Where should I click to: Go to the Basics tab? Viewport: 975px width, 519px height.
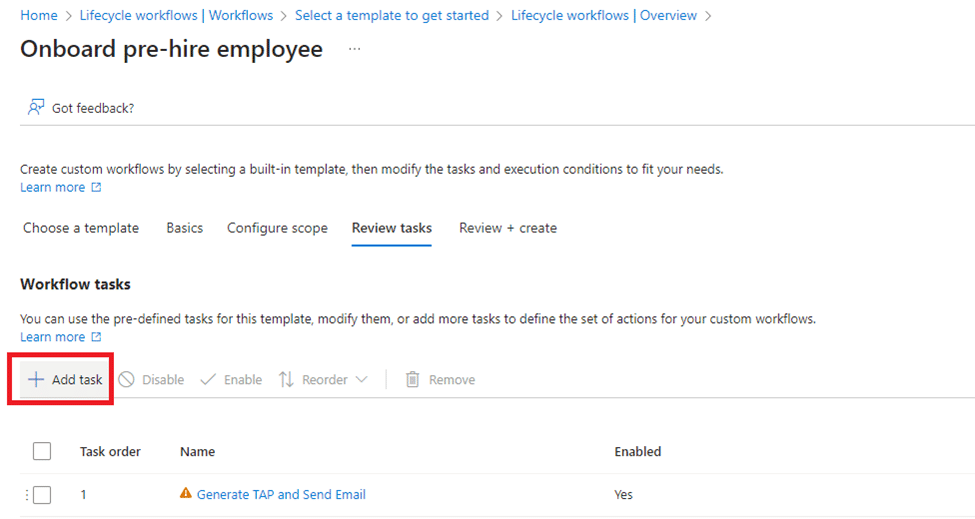tap(184, 228)
